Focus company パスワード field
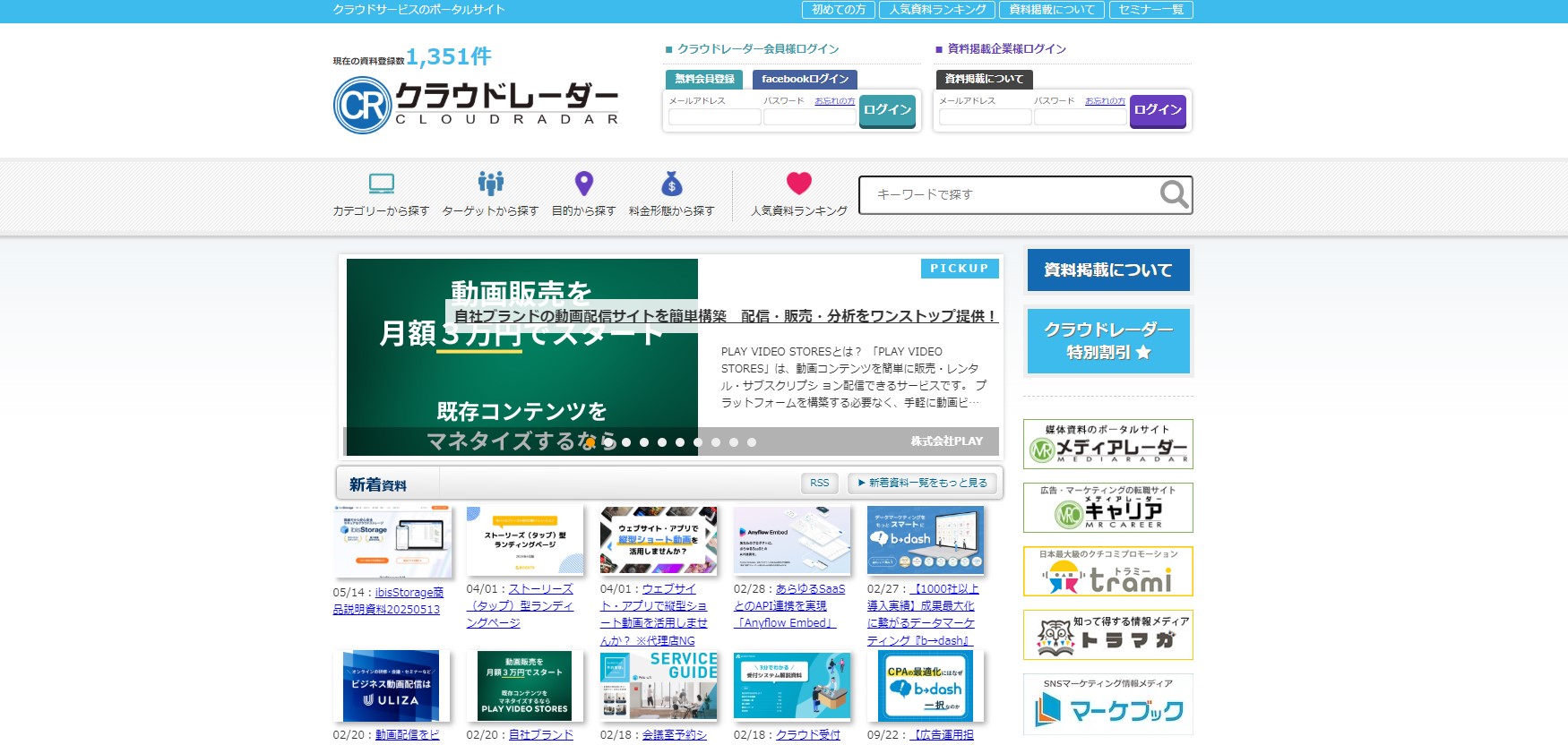The image size is (1568, 745). click(x=1080, y=117)
